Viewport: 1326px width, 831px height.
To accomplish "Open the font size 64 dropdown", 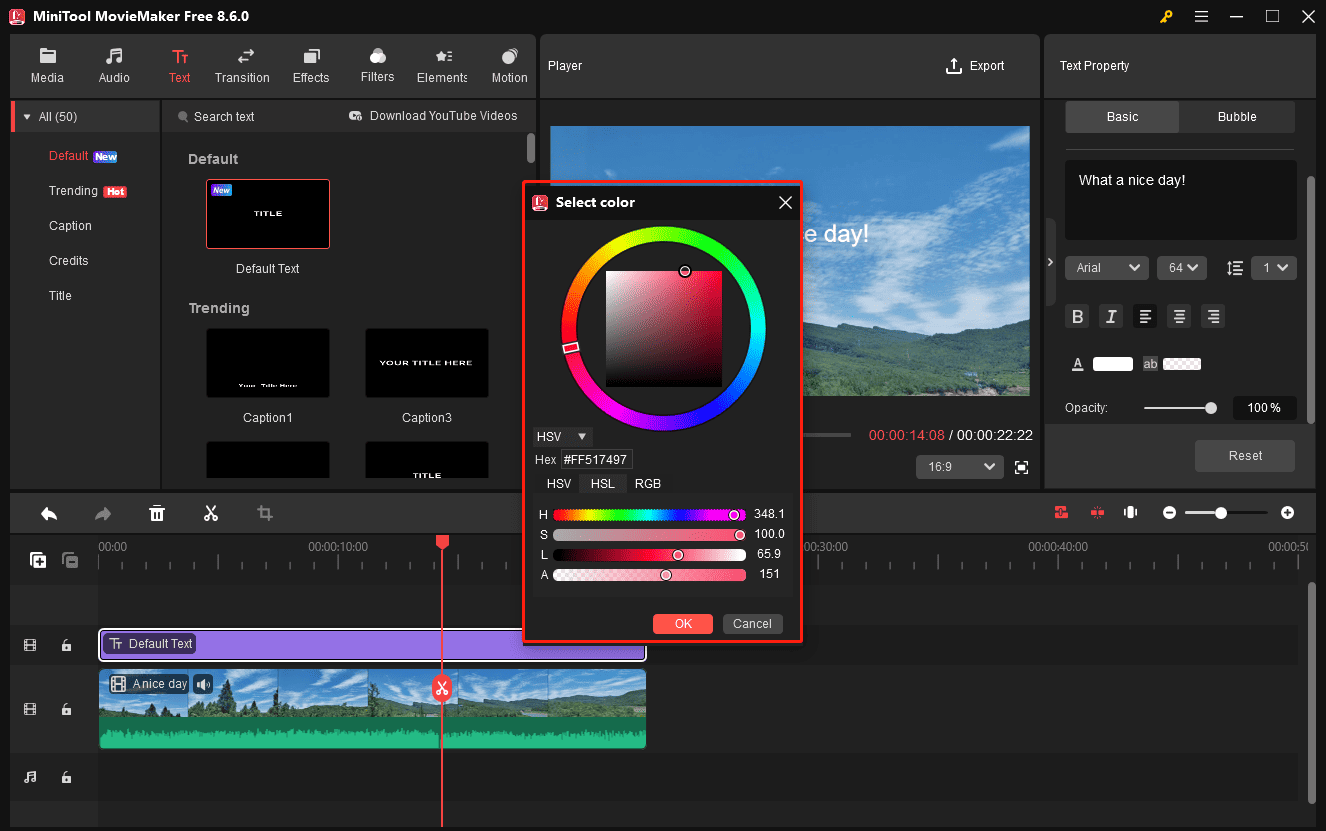I will (x=1181, y=267).
